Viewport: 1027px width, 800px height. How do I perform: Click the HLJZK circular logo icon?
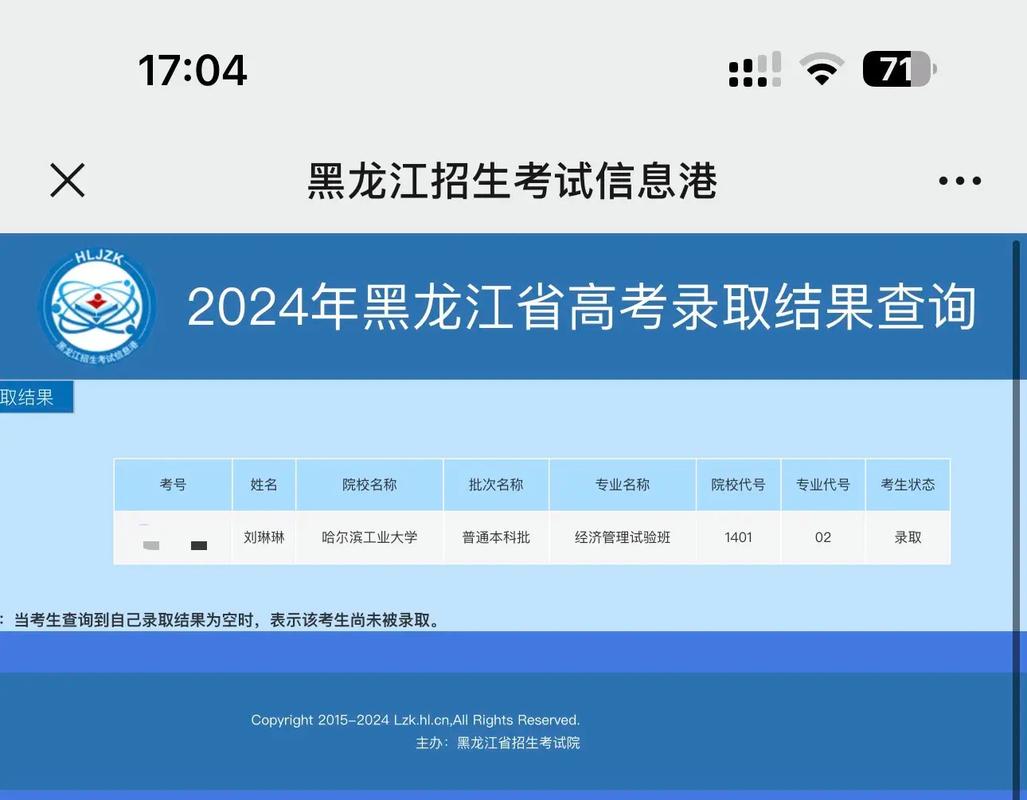[x=96, y=306]
